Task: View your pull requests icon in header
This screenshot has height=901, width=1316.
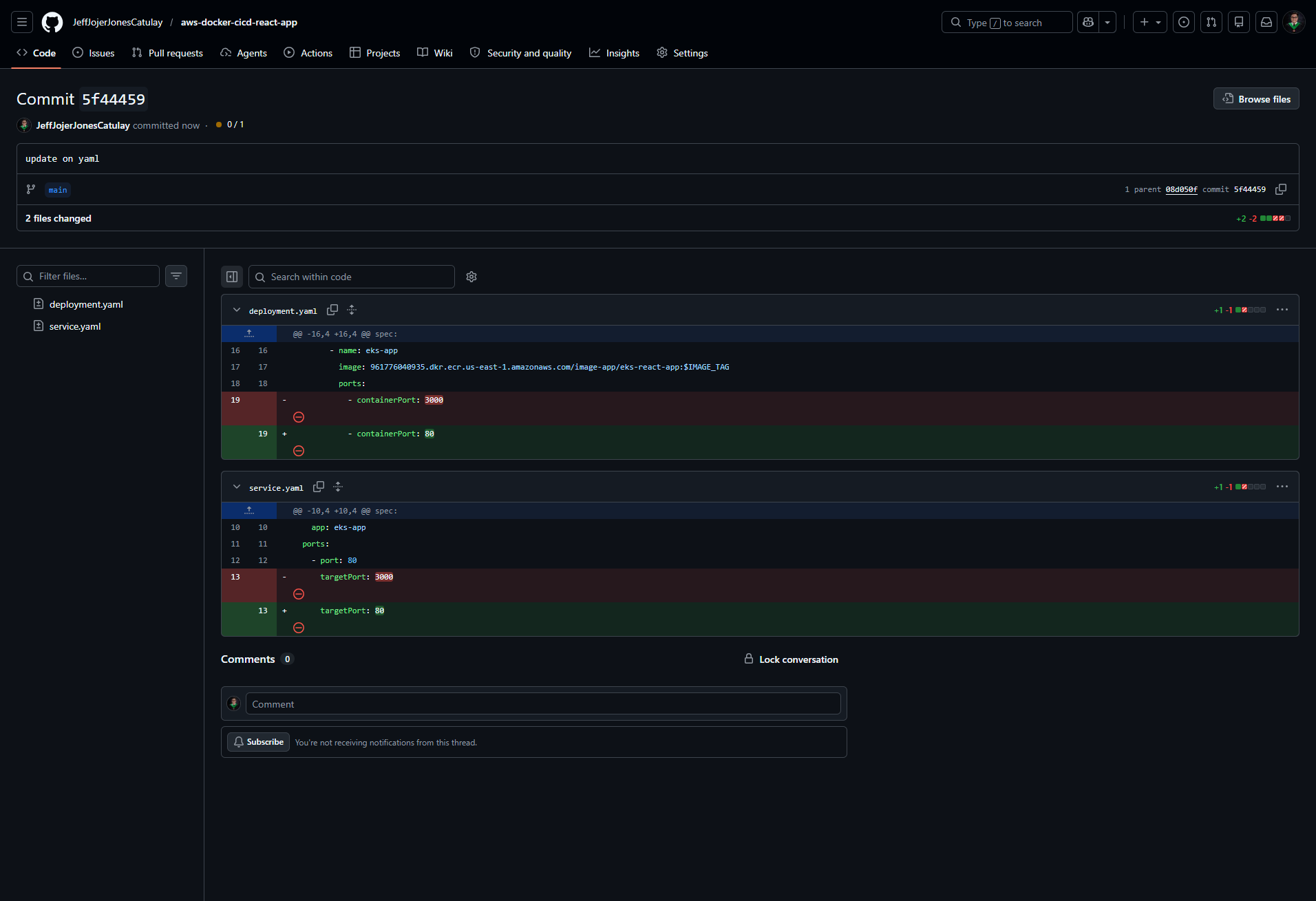Action: click(x=1211, y=22)
